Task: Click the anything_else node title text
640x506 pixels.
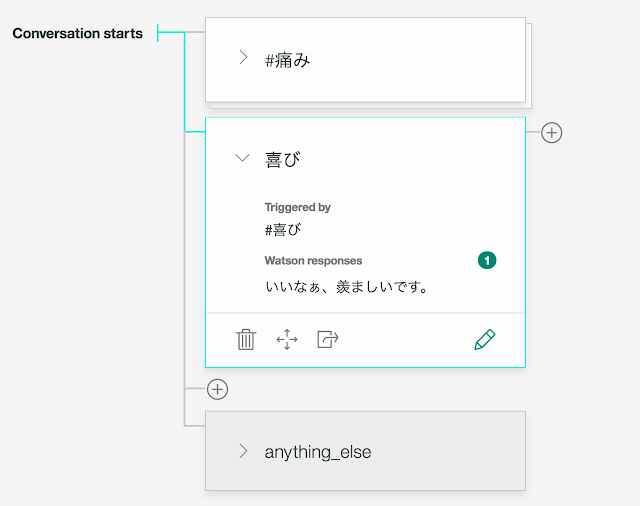Action: 318,452
